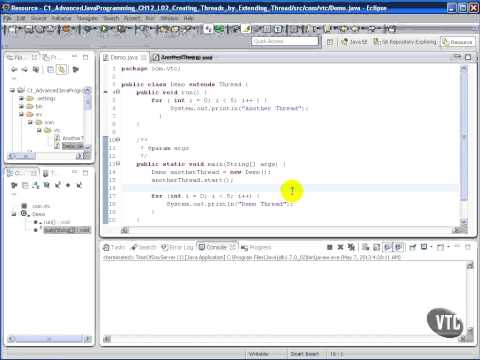Toggle Hide Non-Public Members dot icon
480x360 pixels.
point(68,185)
